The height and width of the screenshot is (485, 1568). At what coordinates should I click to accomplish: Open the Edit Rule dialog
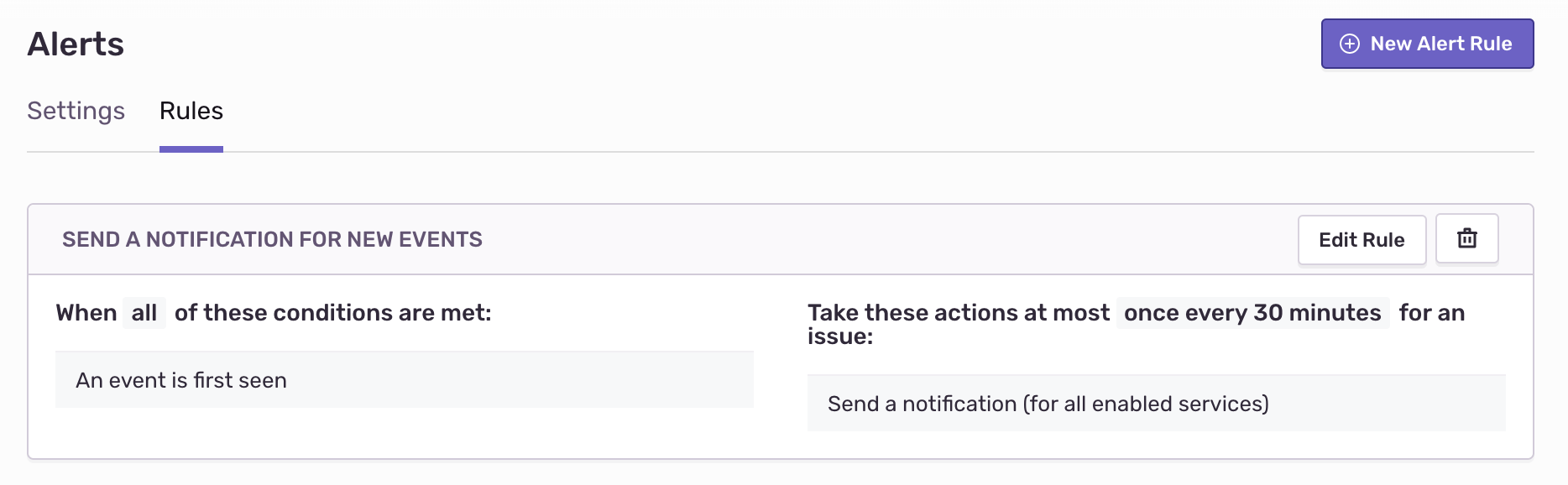(1361, 239)
